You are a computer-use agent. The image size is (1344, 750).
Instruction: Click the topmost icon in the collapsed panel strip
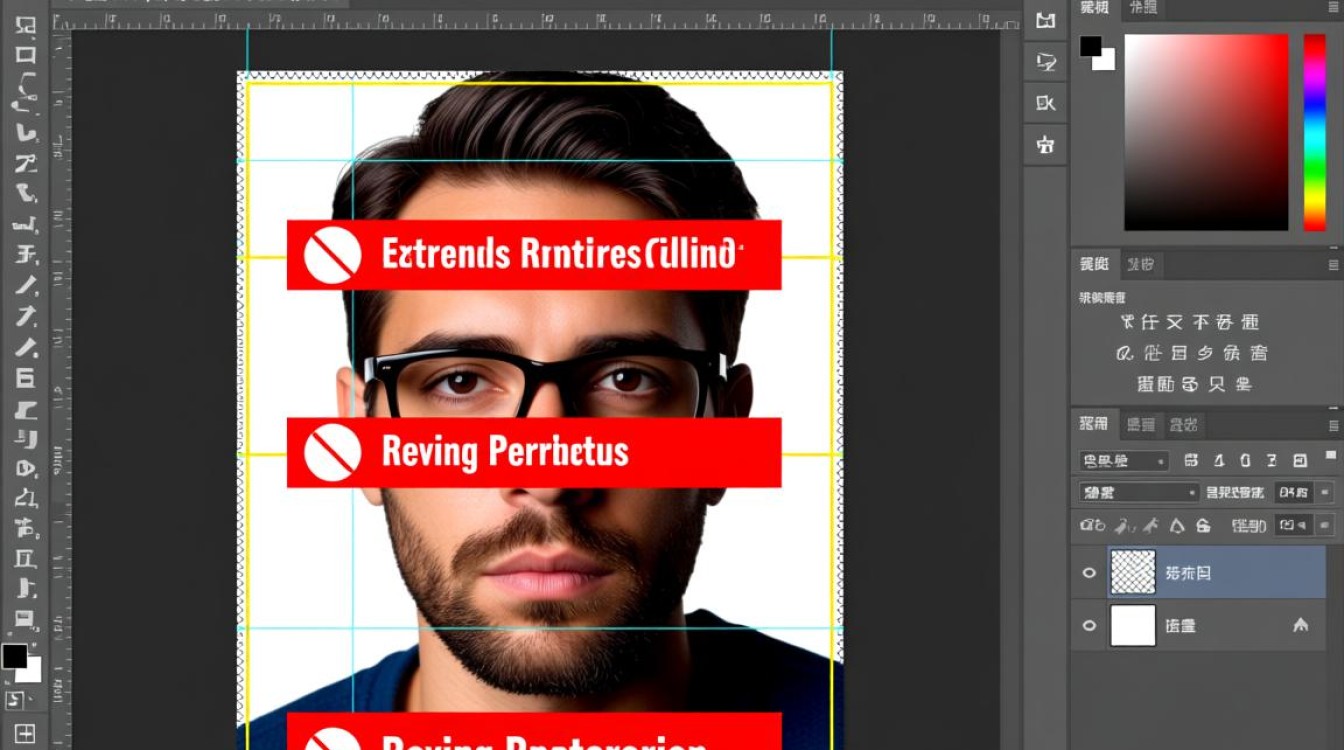(x=1046, y=20)
